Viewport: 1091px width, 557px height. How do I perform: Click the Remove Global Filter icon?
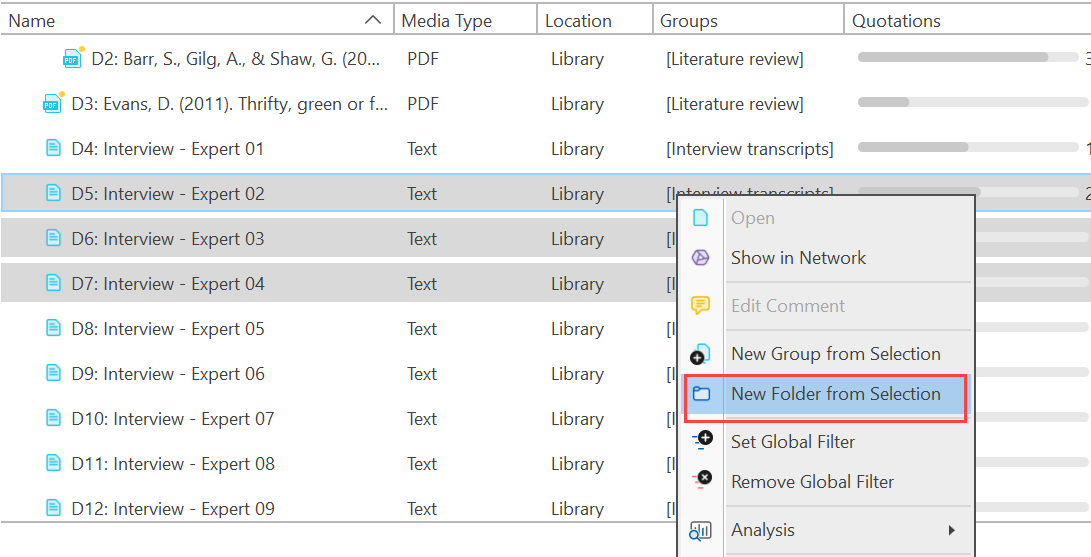coord(701,481)
